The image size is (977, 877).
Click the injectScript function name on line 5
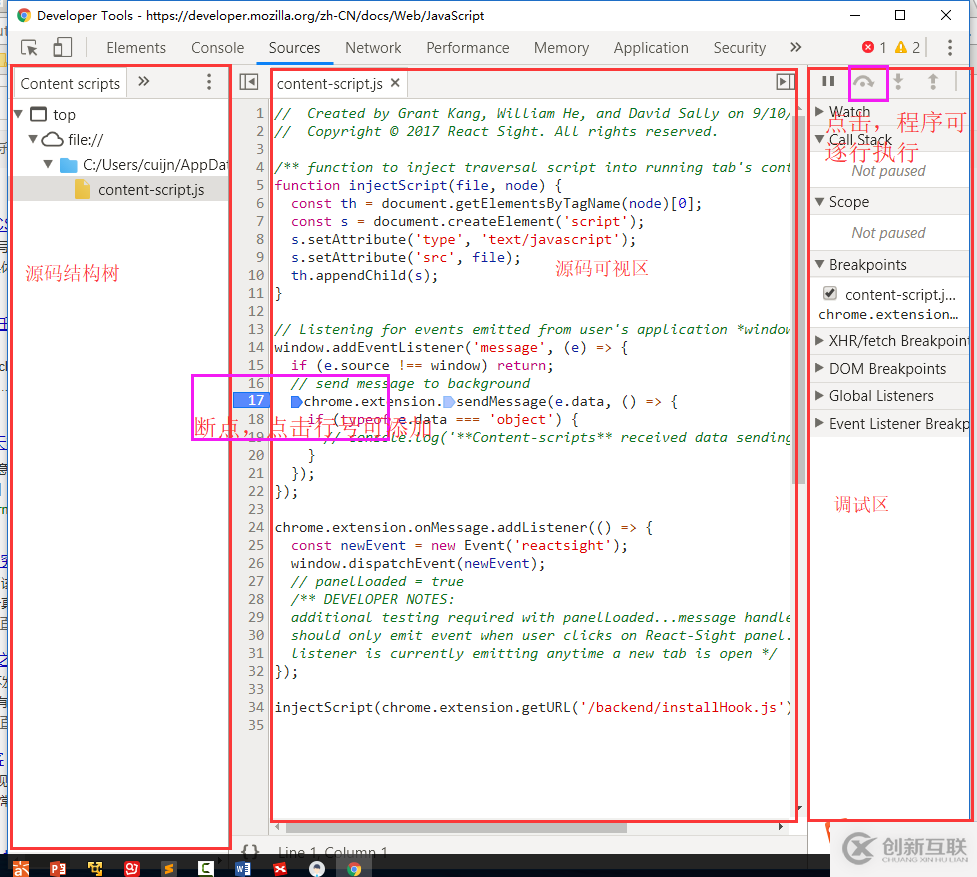click(x=398, y=185)
